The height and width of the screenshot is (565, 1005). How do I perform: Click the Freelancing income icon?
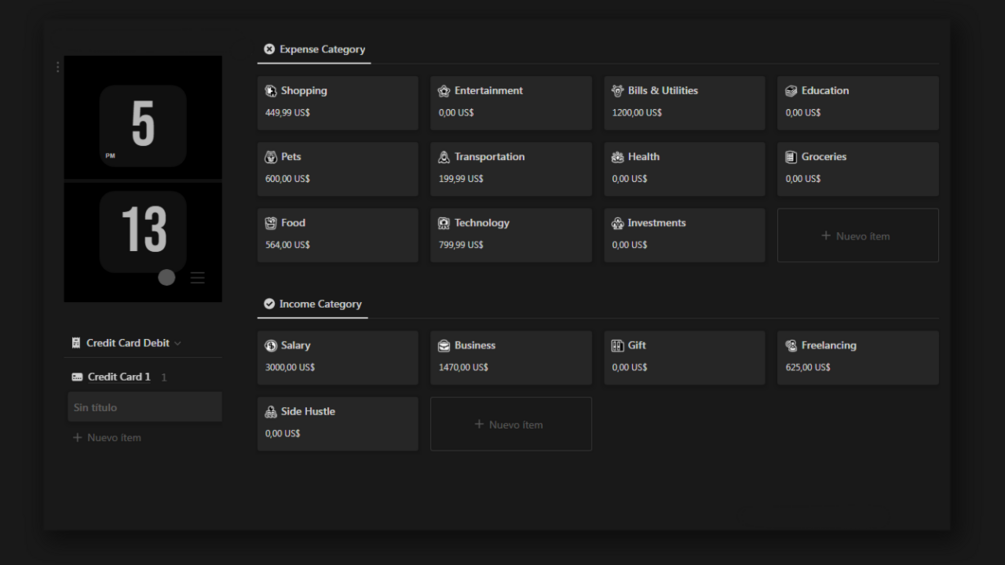click(x=791, y=346)
